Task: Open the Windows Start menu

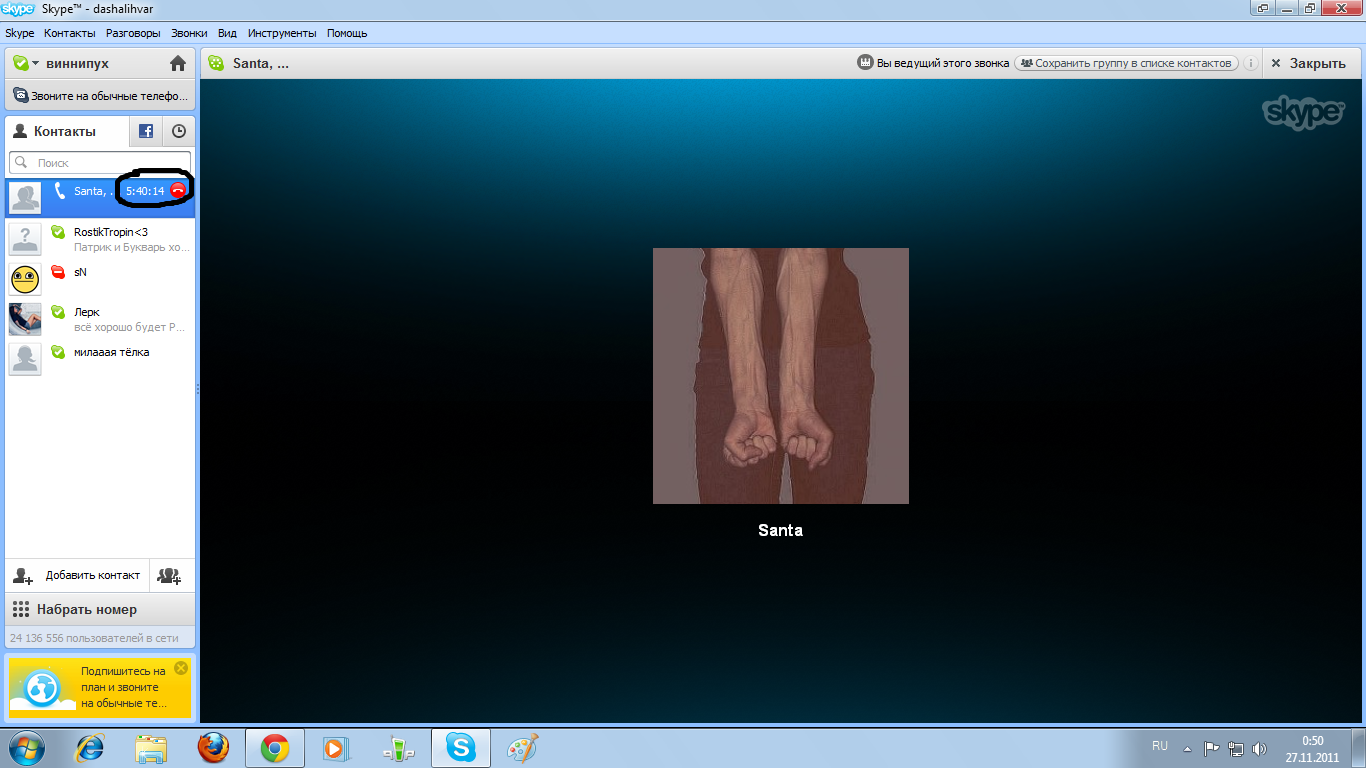Action: [25, 747]
